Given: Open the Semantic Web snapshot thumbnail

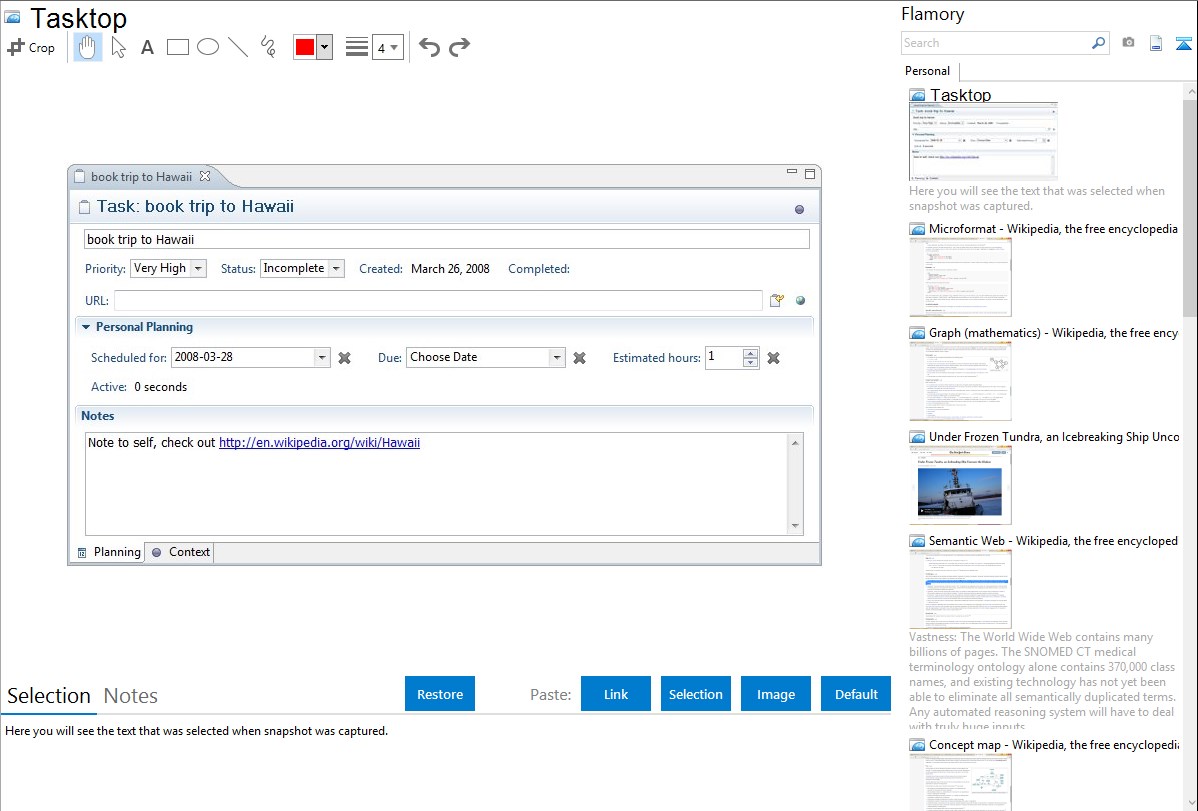Looking at the screenshot, I should point(960,589).
